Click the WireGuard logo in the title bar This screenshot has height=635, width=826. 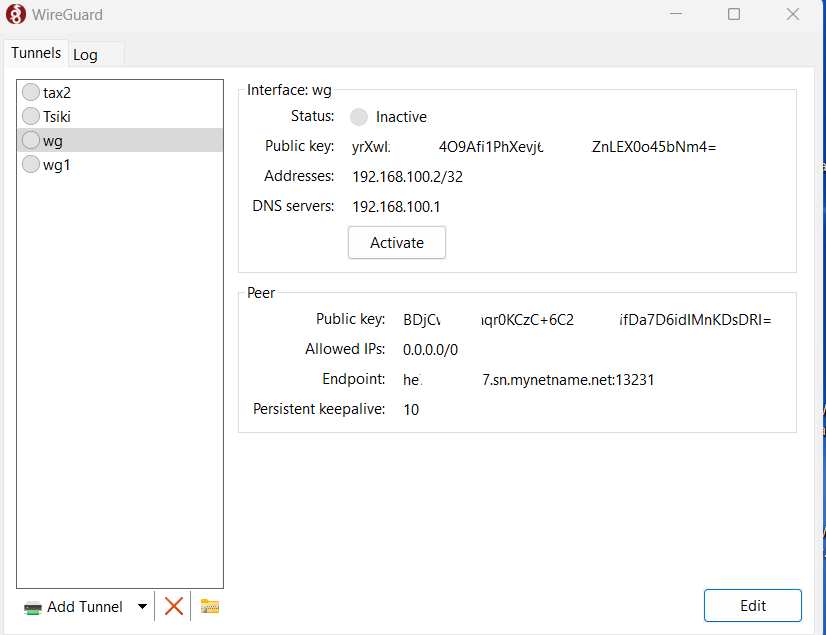(14, 14)
